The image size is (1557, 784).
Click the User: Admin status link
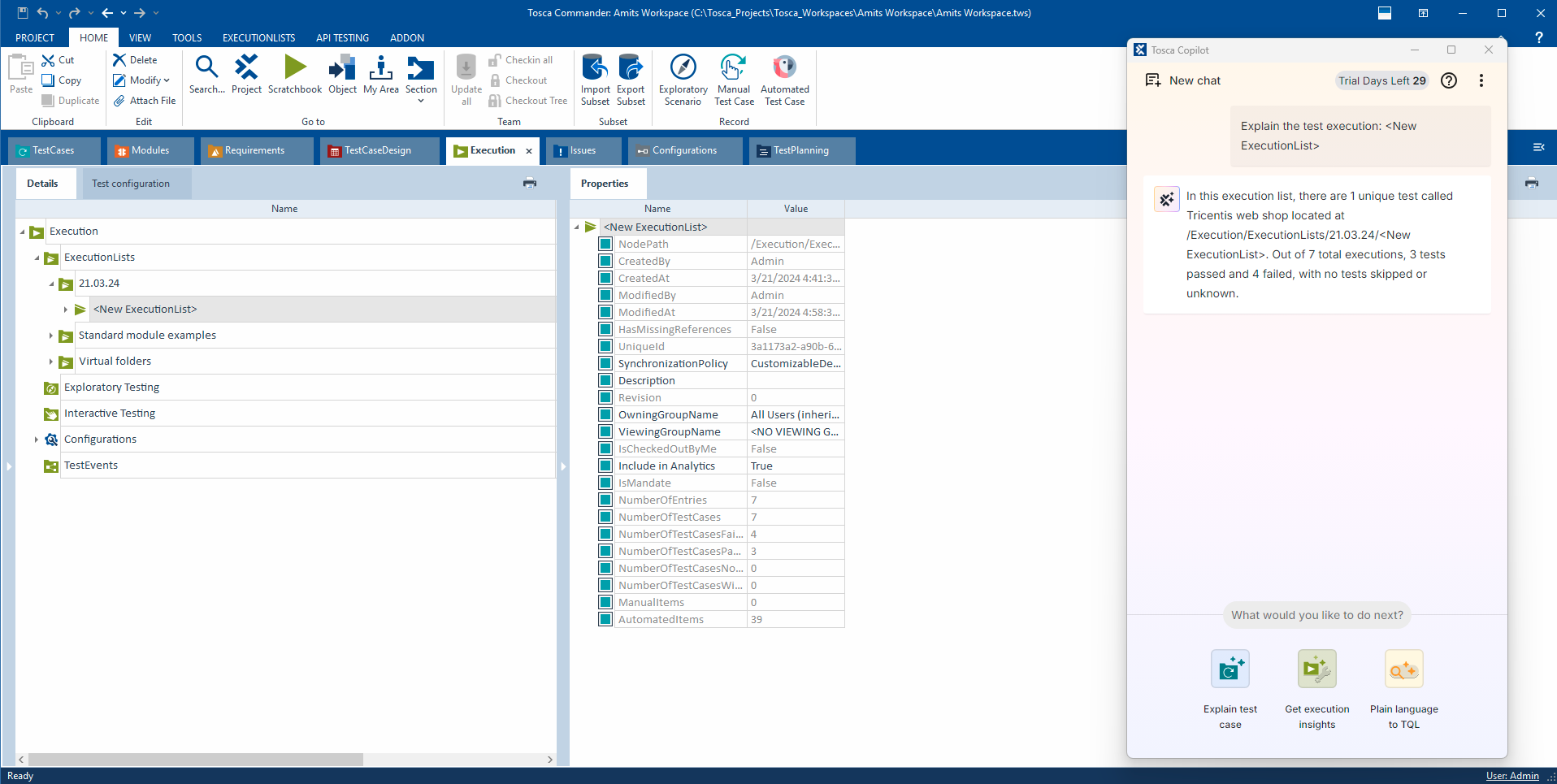click(1512, 776)
